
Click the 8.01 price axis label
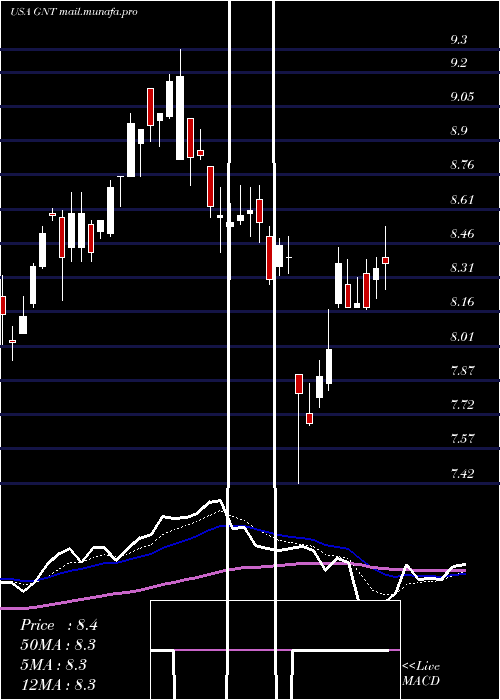(462, 336)
